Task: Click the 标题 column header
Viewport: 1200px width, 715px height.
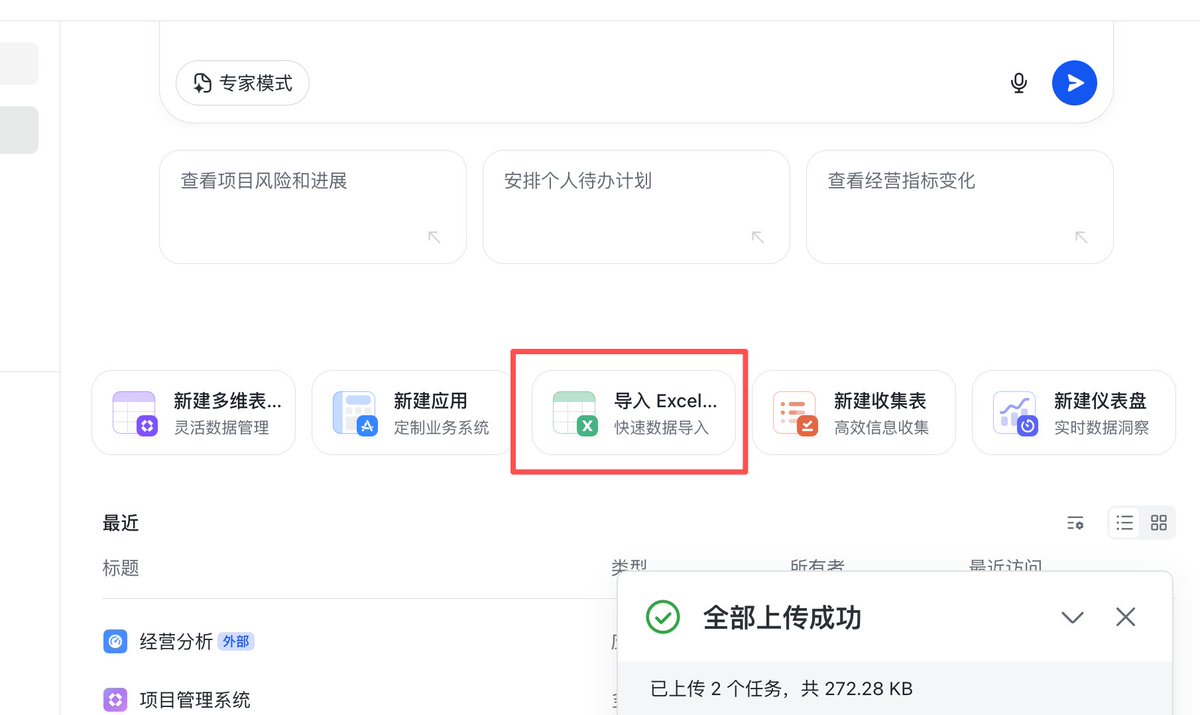Action: point(121,568)
